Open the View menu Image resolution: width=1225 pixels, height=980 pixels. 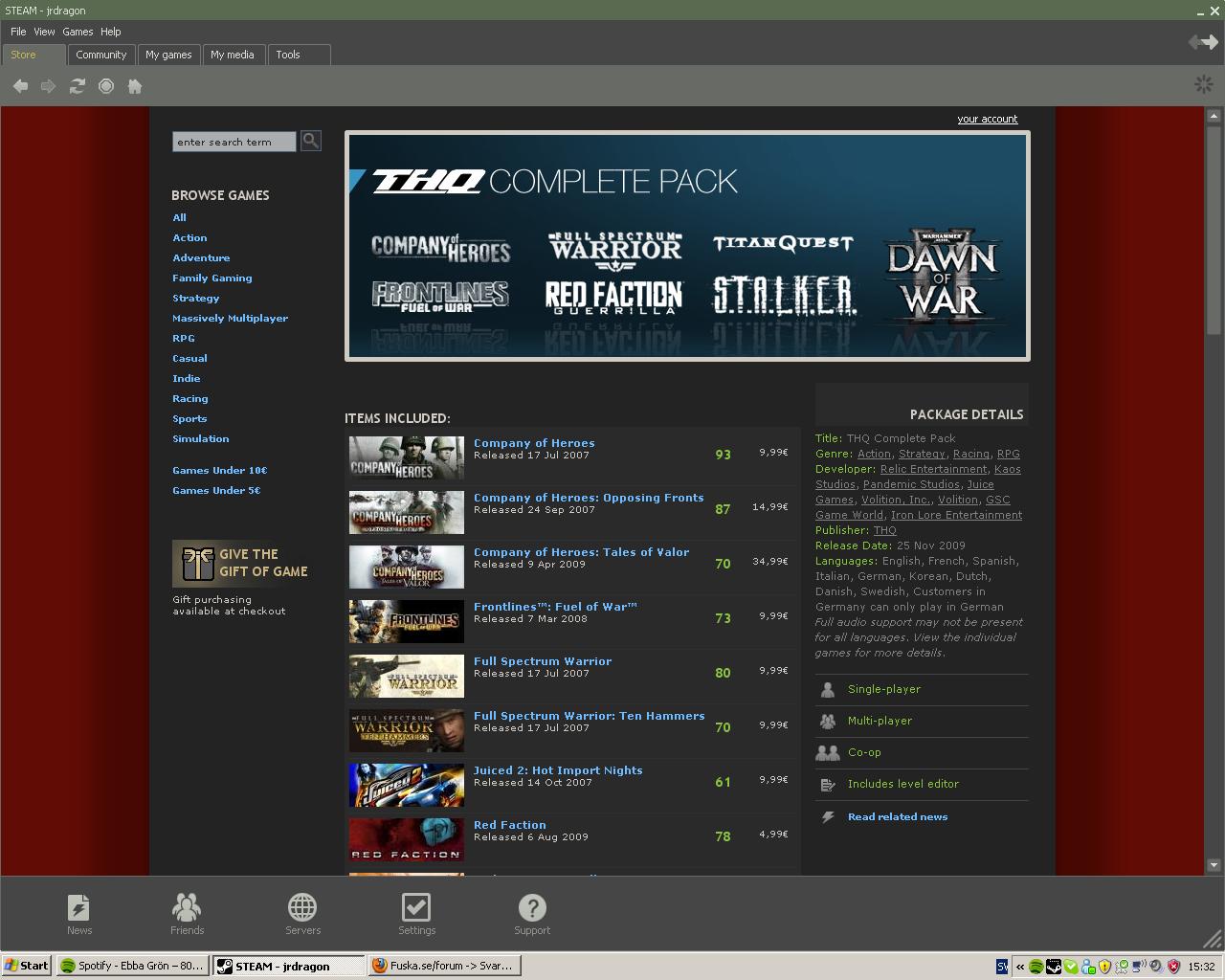coord(44,32)
